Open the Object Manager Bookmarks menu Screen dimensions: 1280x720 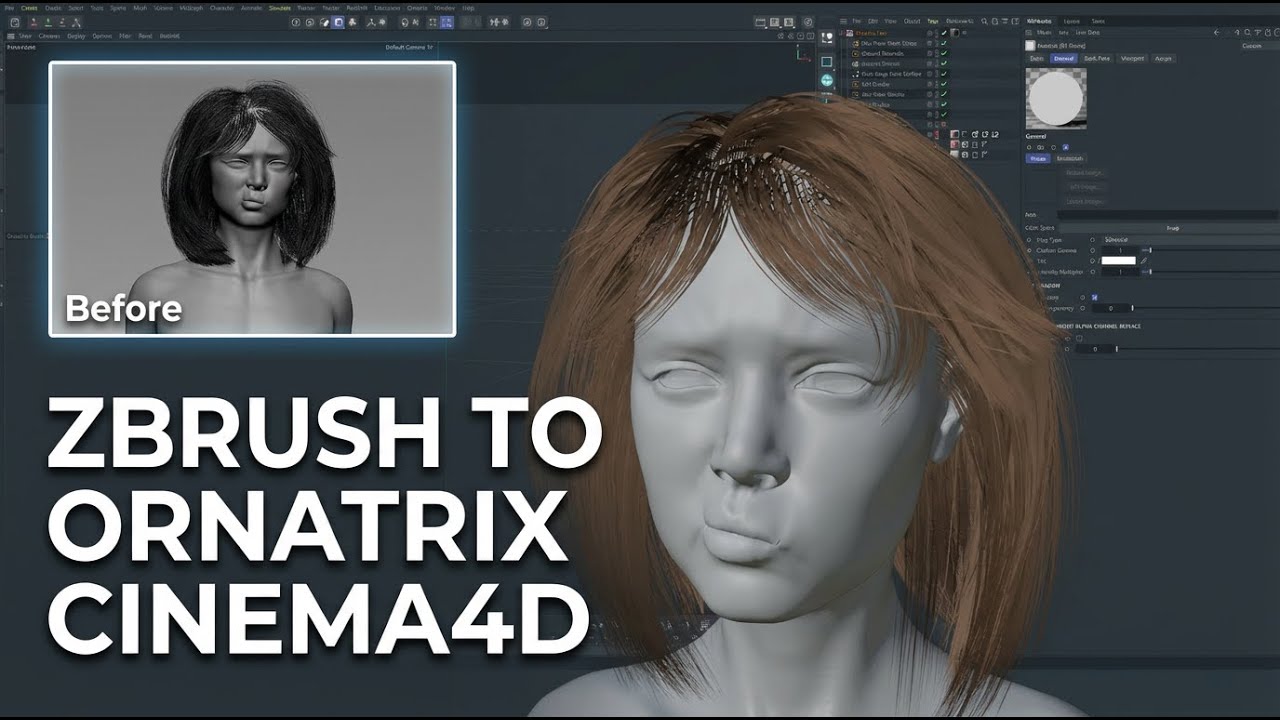coord(959,20)
